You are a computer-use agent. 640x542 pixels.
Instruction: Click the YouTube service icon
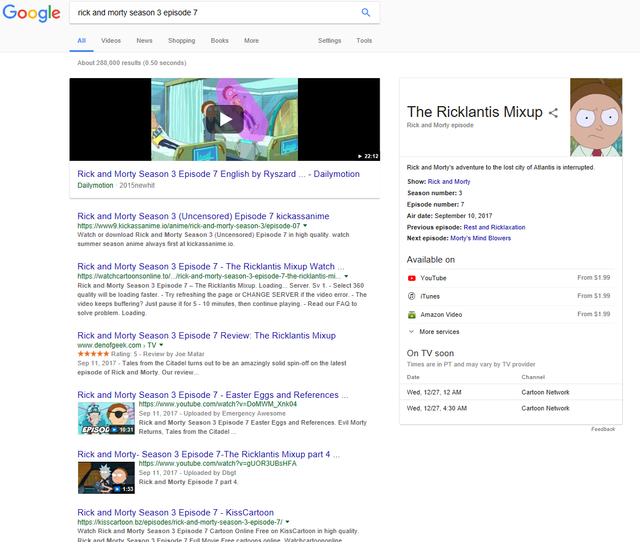click(411, 278)
